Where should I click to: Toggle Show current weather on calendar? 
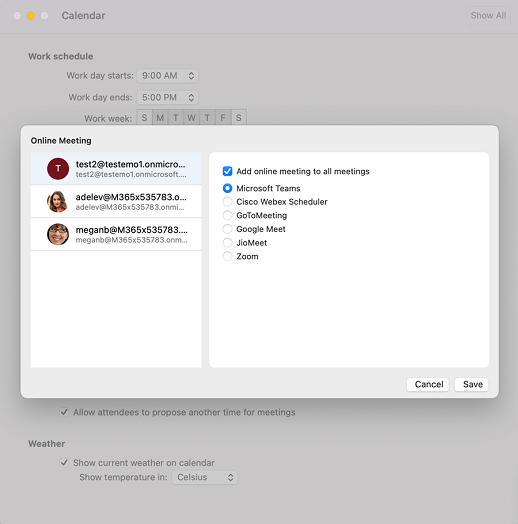click(64, 463)
